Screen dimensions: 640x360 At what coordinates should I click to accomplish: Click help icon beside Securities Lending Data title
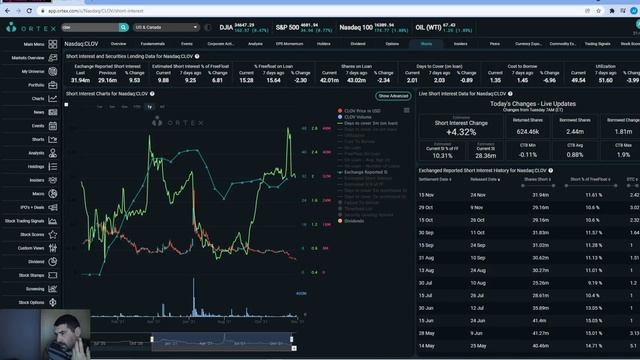coord(197,56)
